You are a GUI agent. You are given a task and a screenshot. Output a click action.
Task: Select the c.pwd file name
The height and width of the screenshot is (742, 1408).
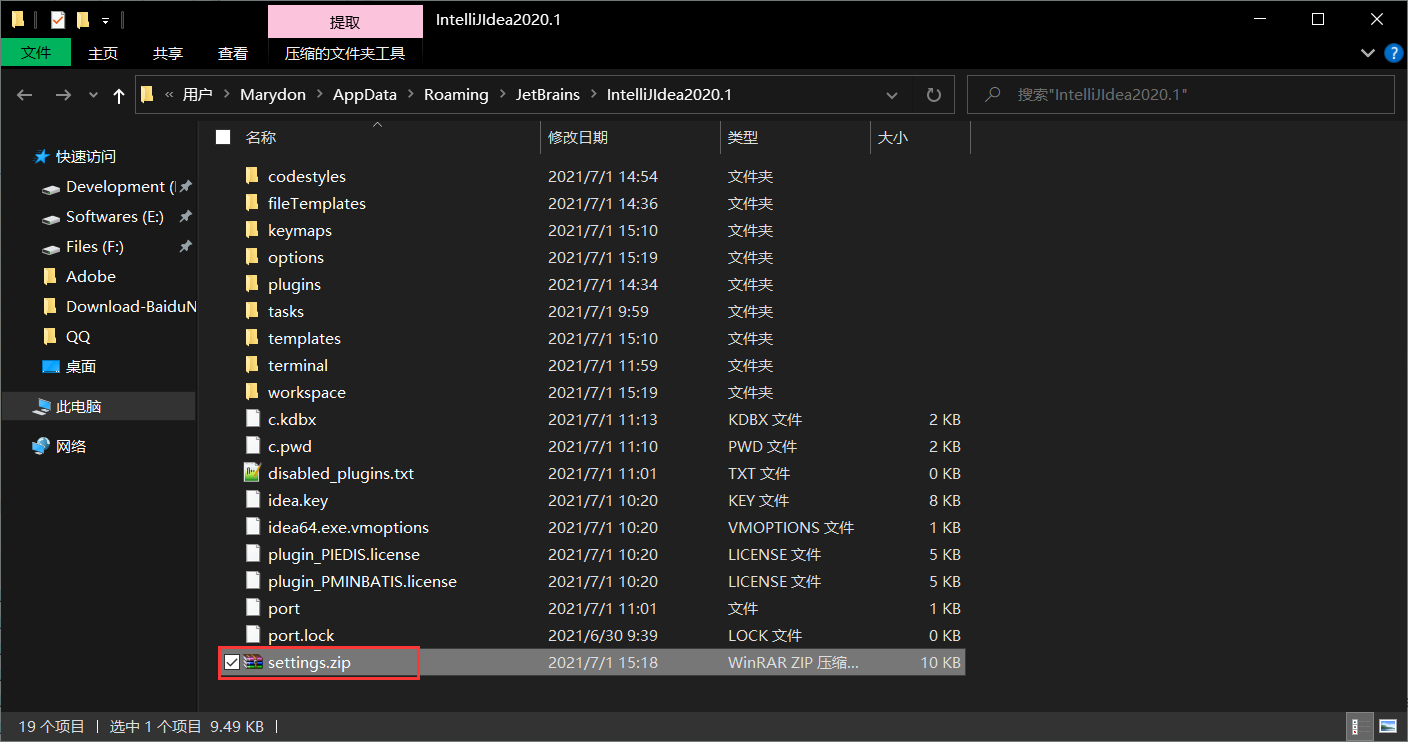(x=290, y=446)
